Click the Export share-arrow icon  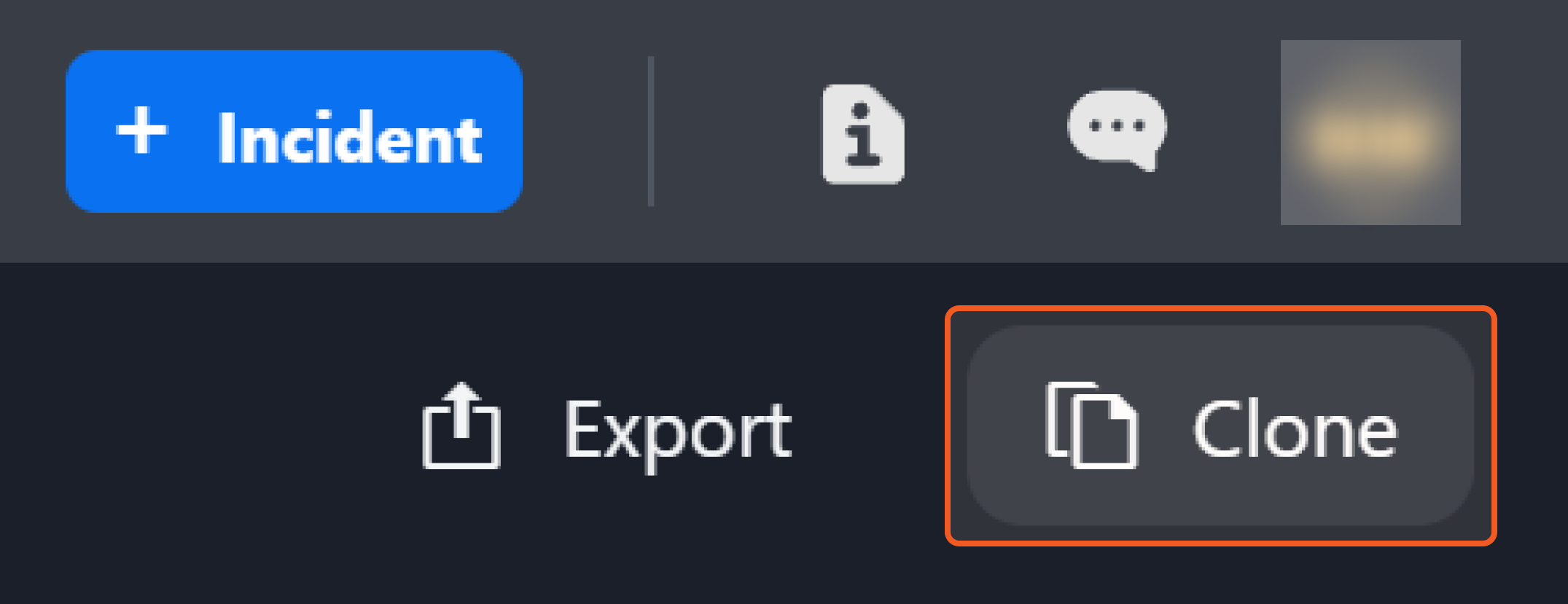pos(461,425)
